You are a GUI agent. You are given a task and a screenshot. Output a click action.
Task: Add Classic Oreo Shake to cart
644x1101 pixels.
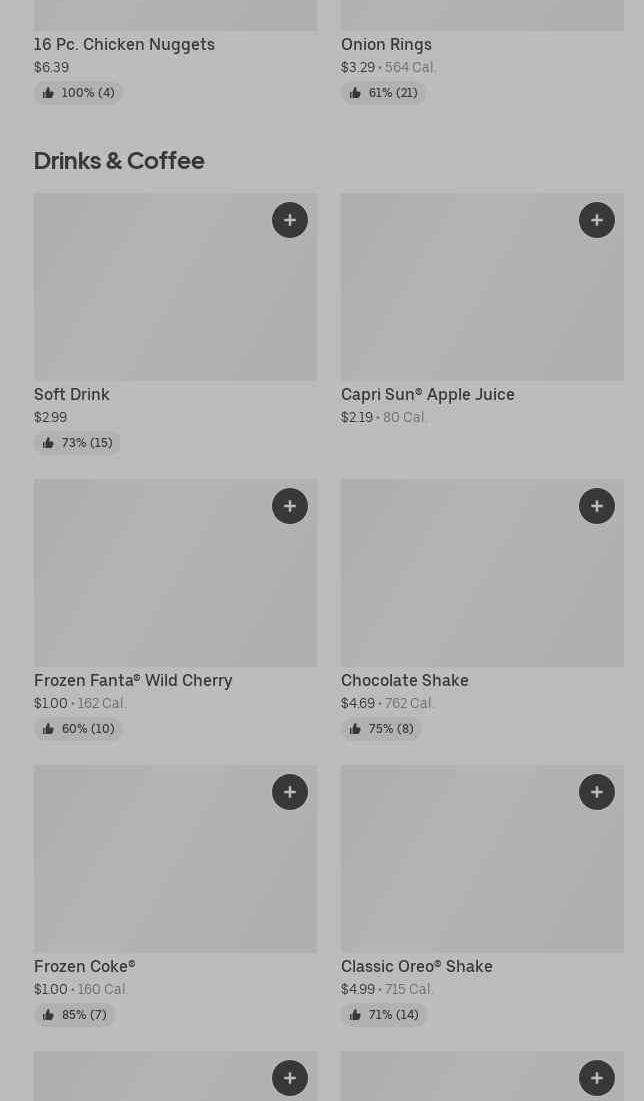tap(597, 792)
